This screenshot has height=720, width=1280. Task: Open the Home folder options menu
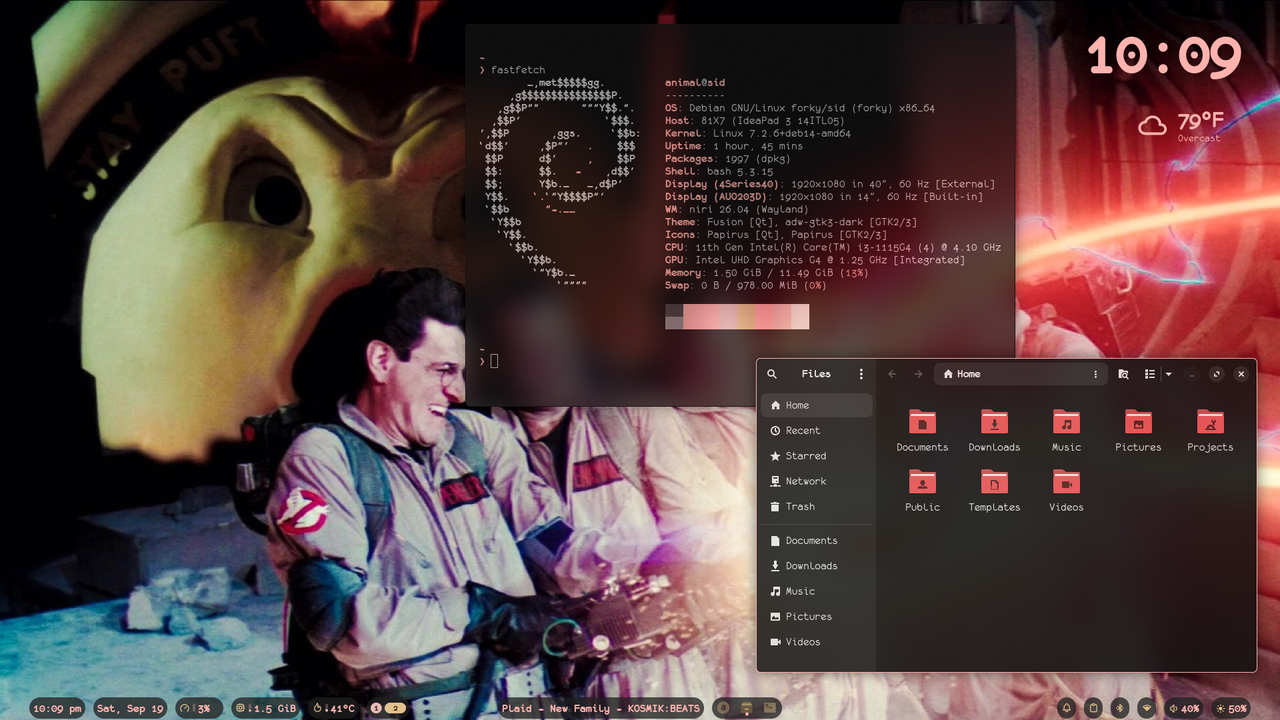pos(1096,374)
